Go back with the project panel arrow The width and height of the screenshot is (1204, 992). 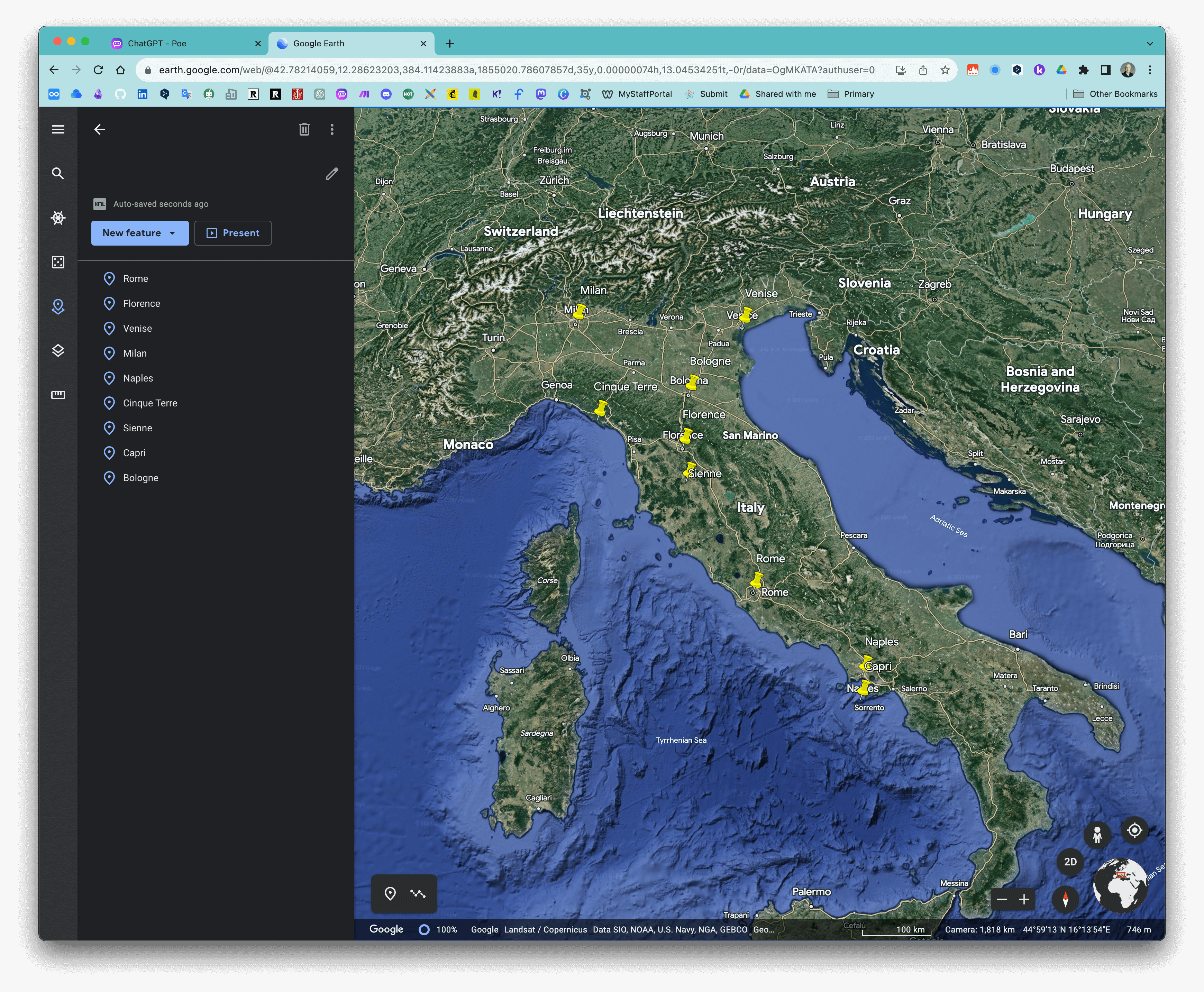(99, 129)
